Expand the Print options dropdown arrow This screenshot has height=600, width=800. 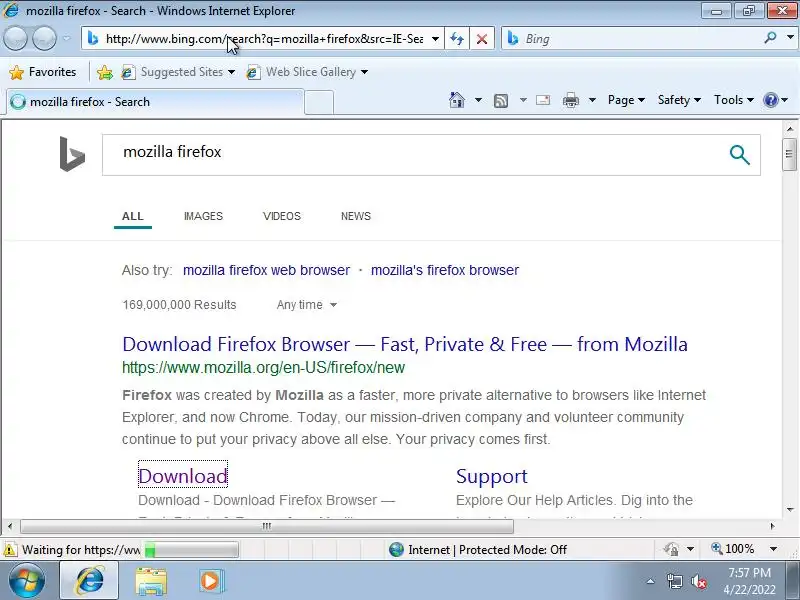pyautogui.click(x=592, y=100)
